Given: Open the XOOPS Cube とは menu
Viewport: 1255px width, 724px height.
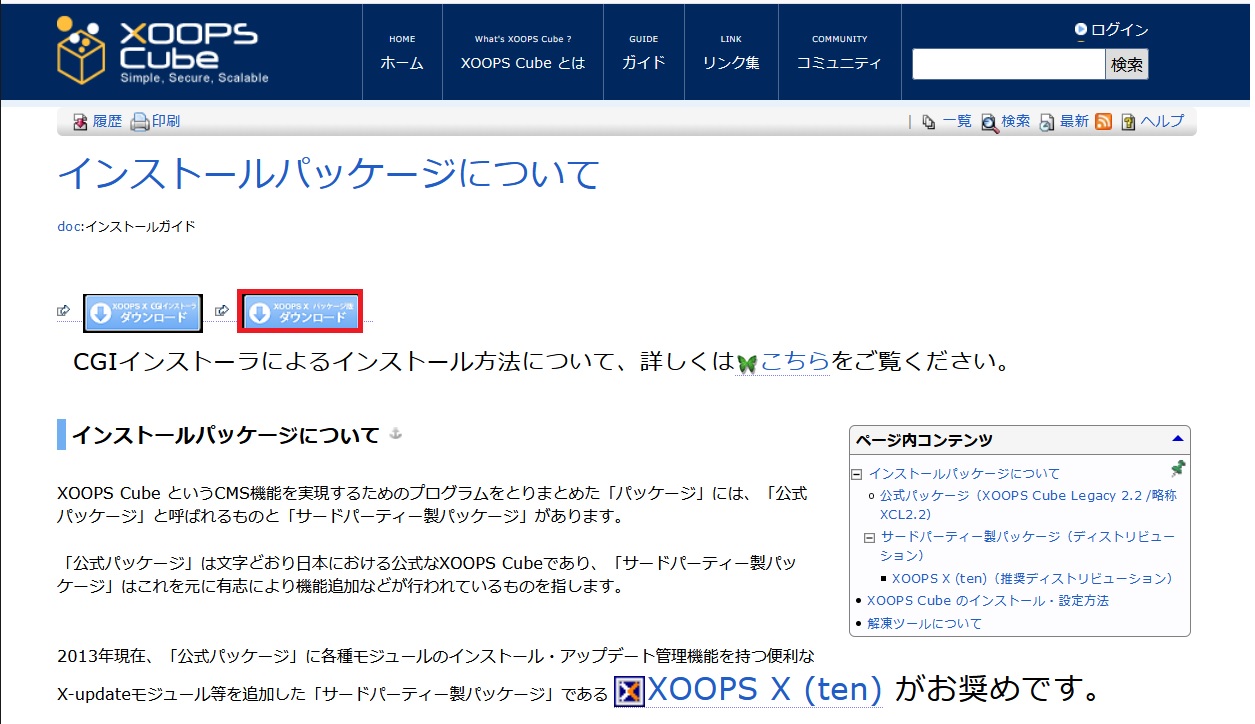Looking at the screenshot, I should coord(523,53).
